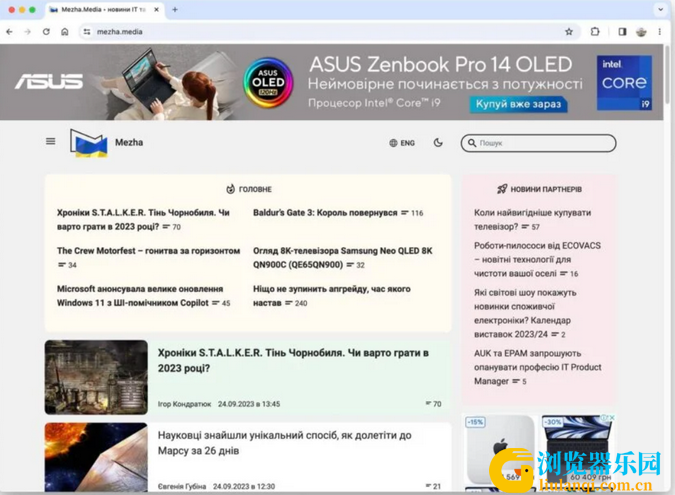Open comments count 240 for апгрейду article
675x495 pixels.
[296, 303]
